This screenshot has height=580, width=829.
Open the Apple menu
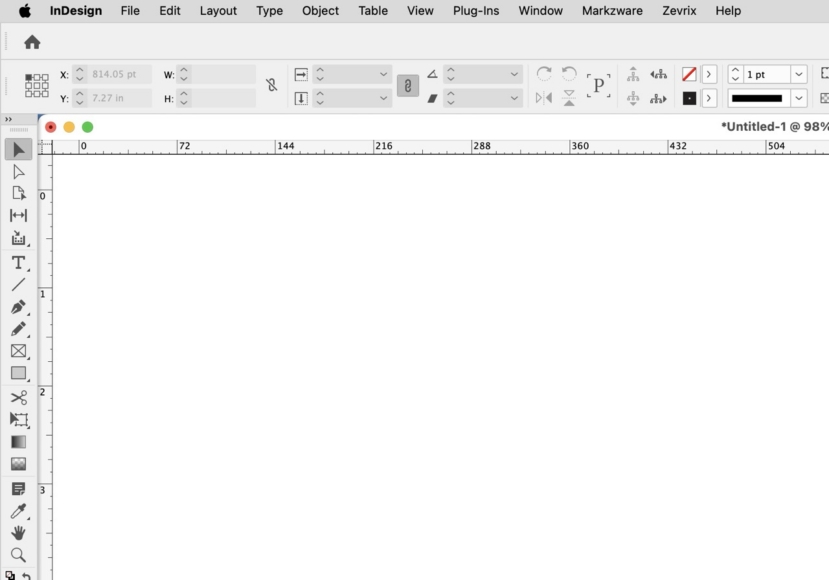pyautogui.click(x=25, y=11)
